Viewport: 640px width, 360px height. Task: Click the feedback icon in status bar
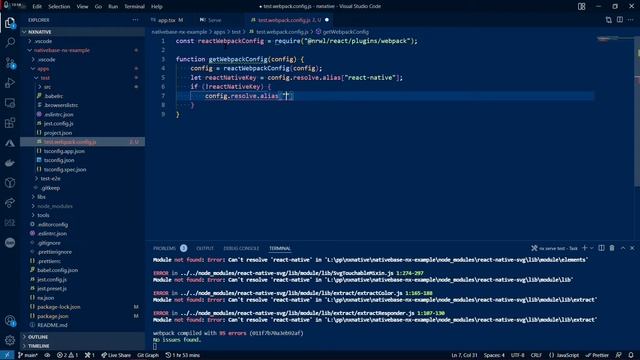coord(619,355)
